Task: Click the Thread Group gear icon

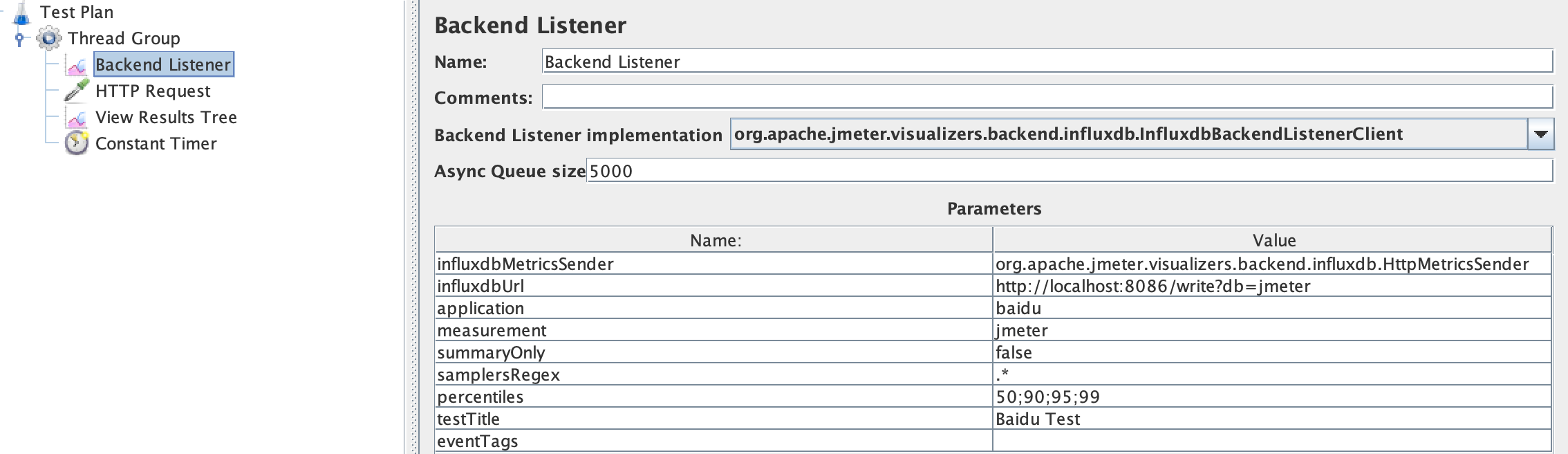Action: 48,38
